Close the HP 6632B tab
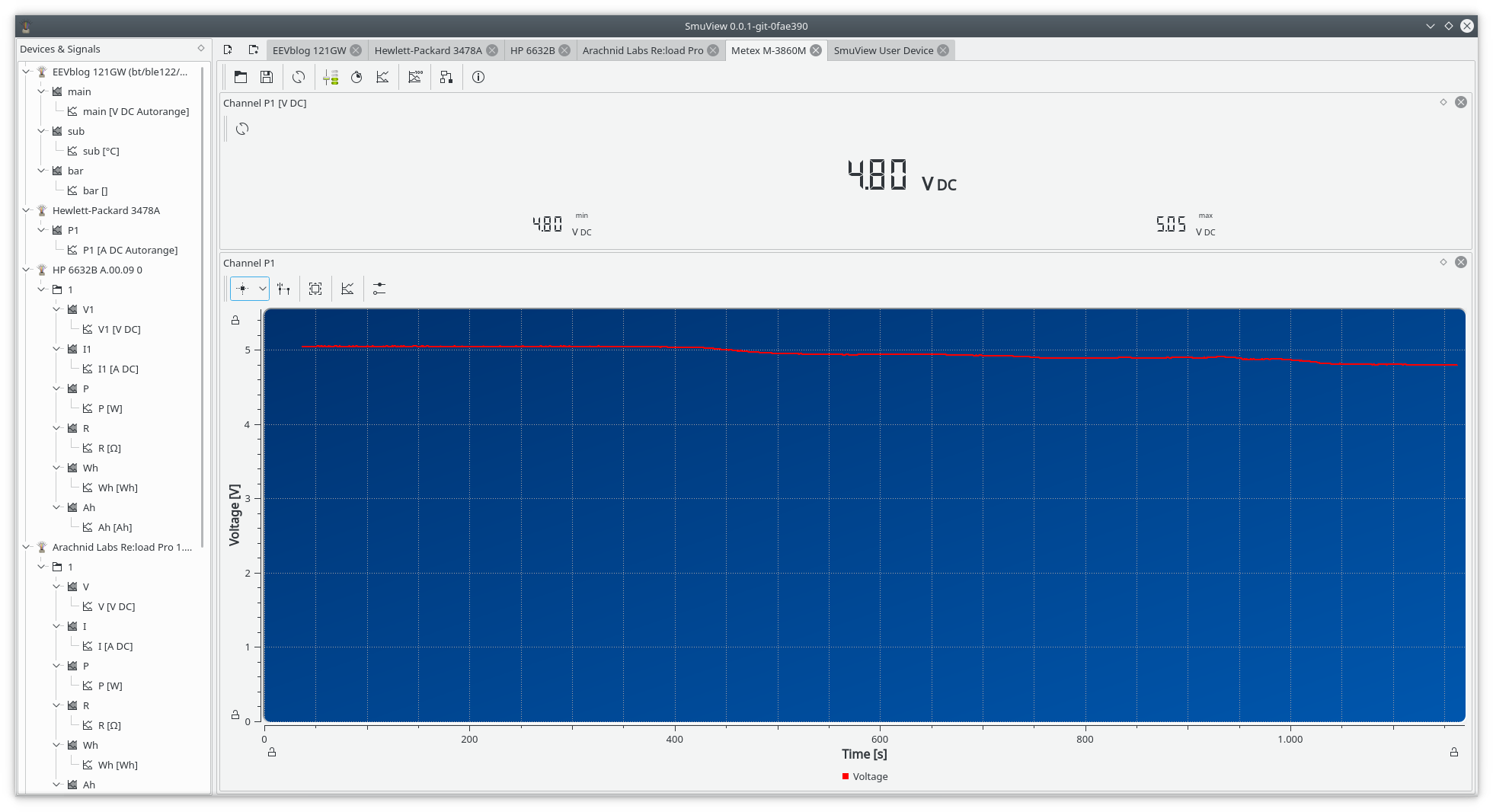The width and height of the screenshot is (1493, 812). 564,50
